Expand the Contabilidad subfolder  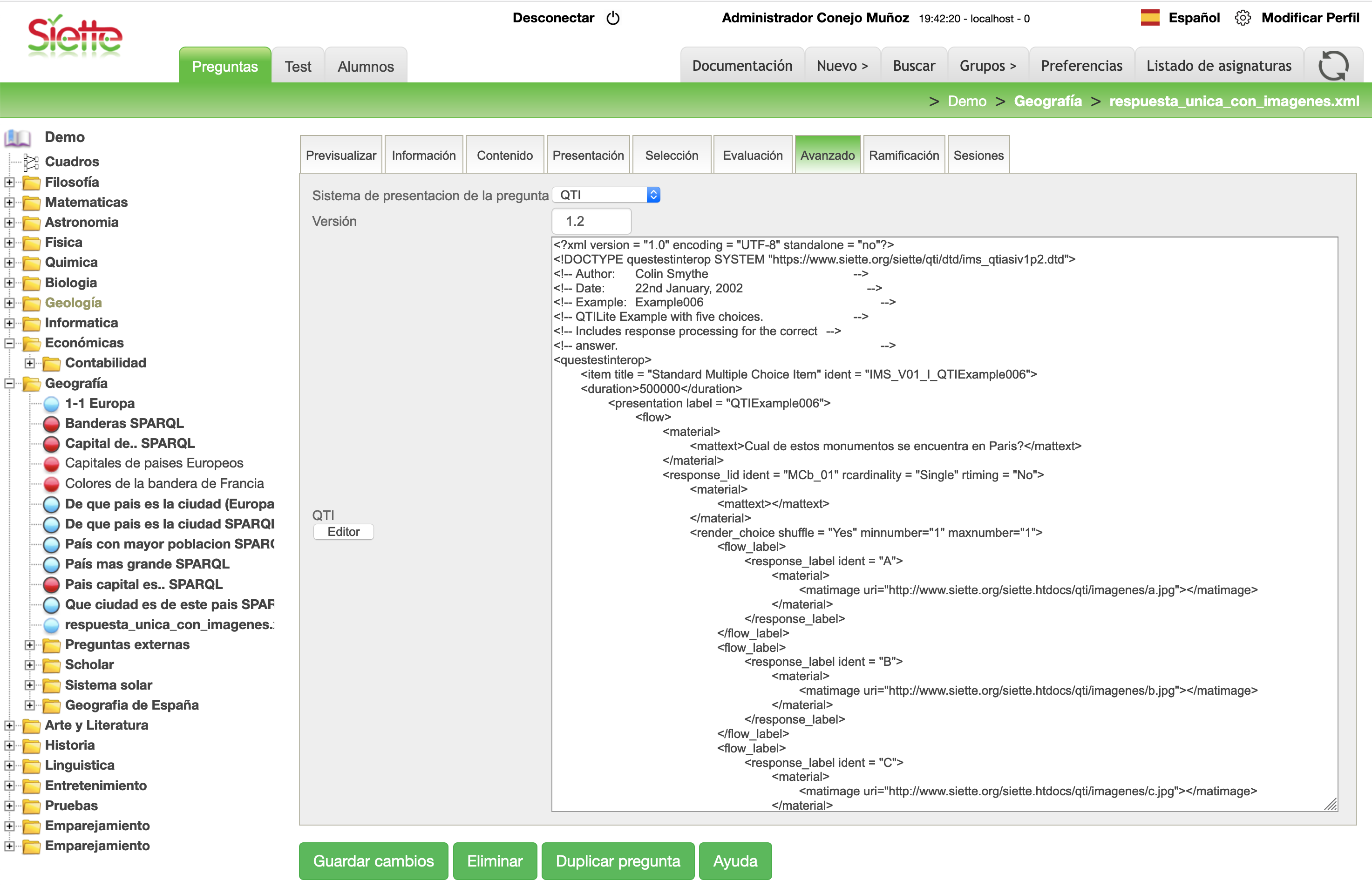[x=29, y=363]
